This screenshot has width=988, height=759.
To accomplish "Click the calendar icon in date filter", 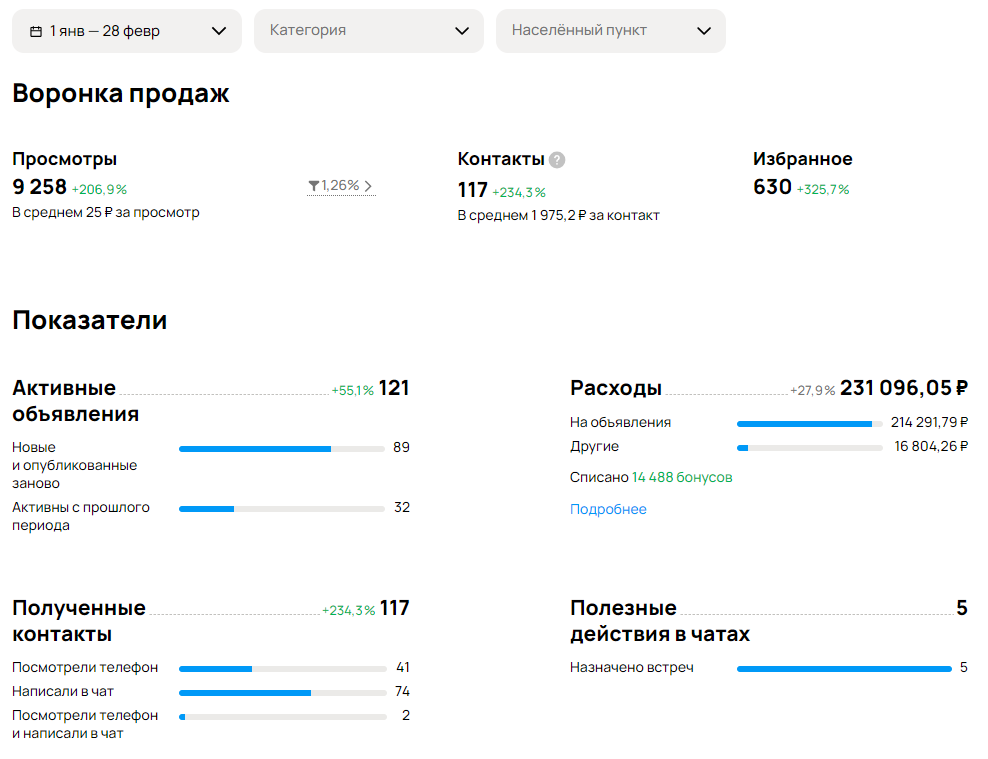I will tap(37, 31).
